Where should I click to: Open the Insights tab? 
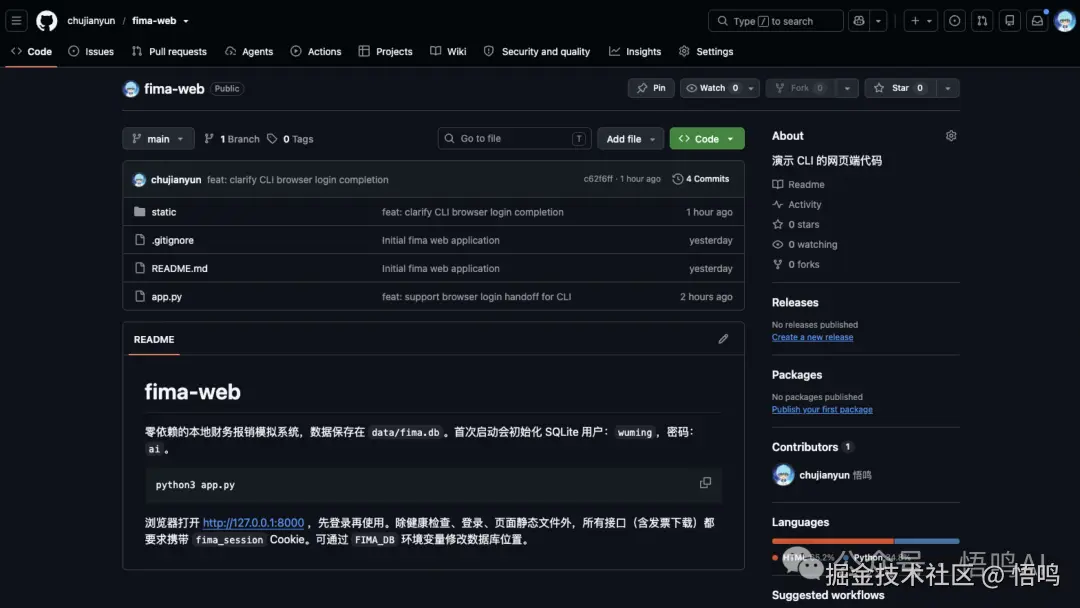click(x=635, y=52)
